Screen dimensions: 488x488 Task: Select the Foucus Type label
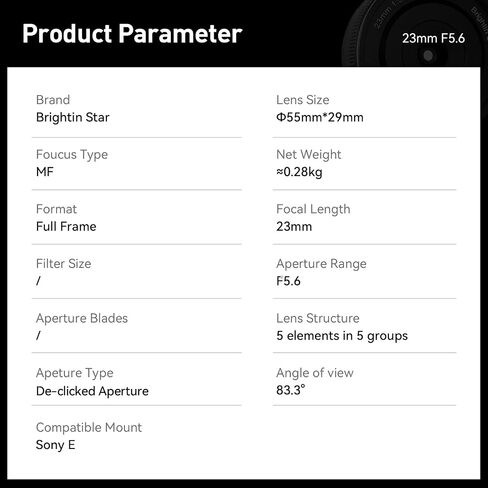pyautogui.click(x=72, y=155)
